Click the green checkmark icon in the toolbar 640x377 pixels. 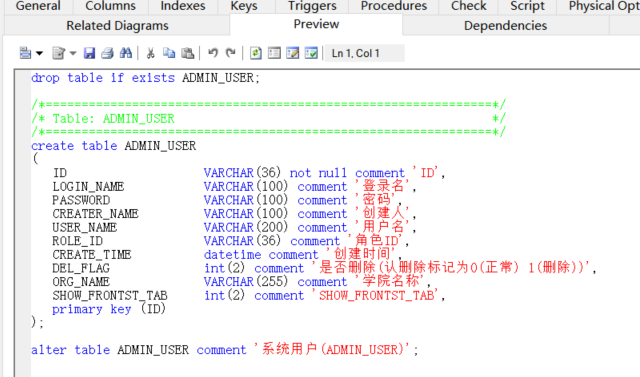[311, 53]
